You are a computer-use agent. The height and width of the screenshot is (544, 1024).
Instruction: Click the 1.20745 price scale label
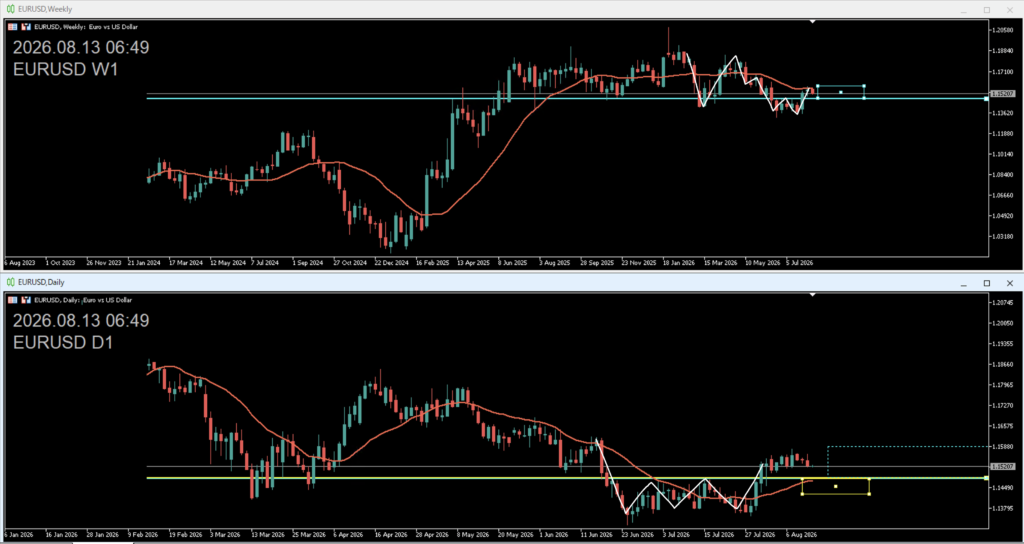coord(1002,303)
